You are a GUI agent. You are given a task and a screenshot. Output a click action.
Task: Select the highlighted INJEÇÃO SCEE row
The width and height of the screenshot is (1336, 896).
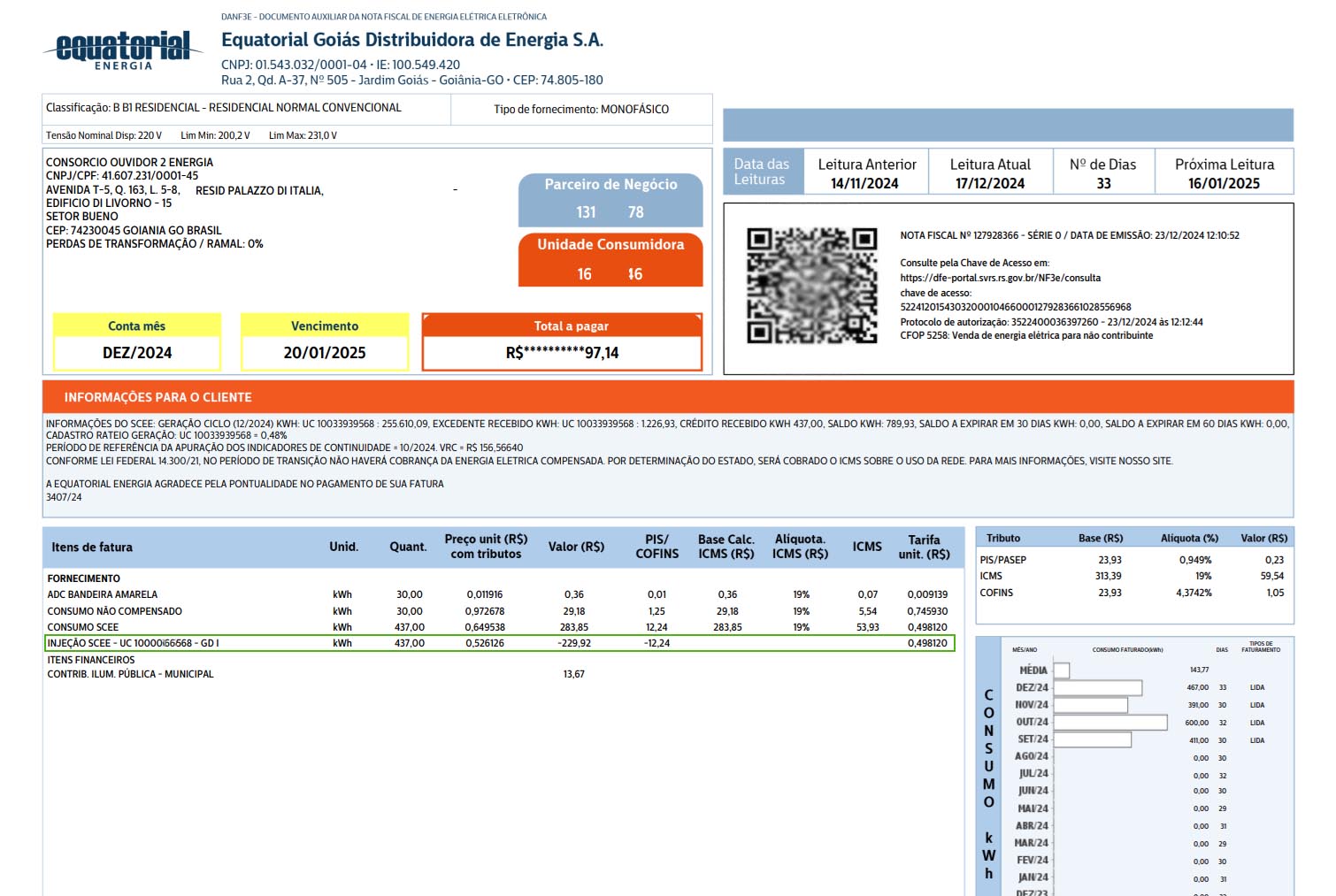[x=500, y=643]
